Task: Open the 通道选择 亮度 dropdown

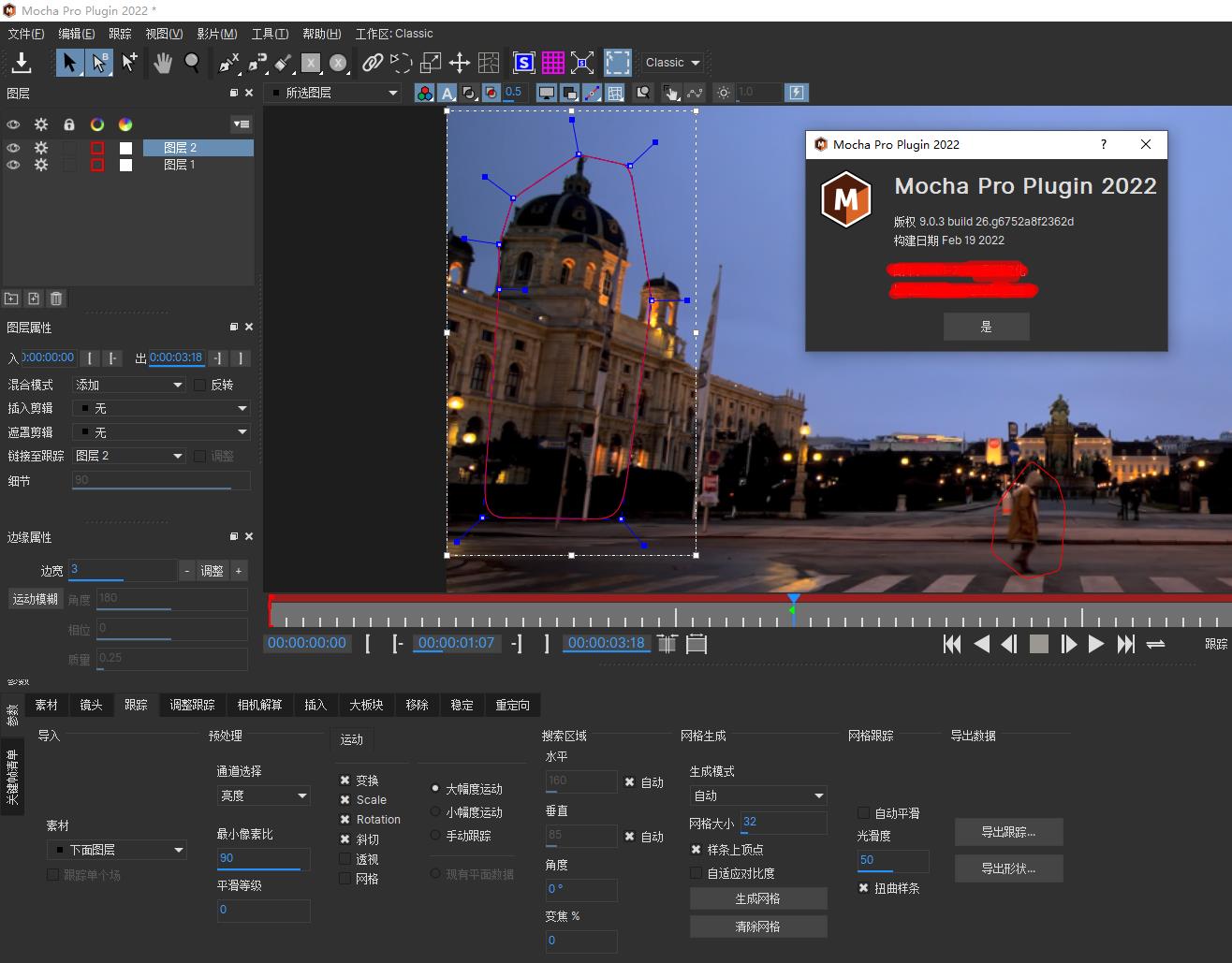Action: pos(263,795)
